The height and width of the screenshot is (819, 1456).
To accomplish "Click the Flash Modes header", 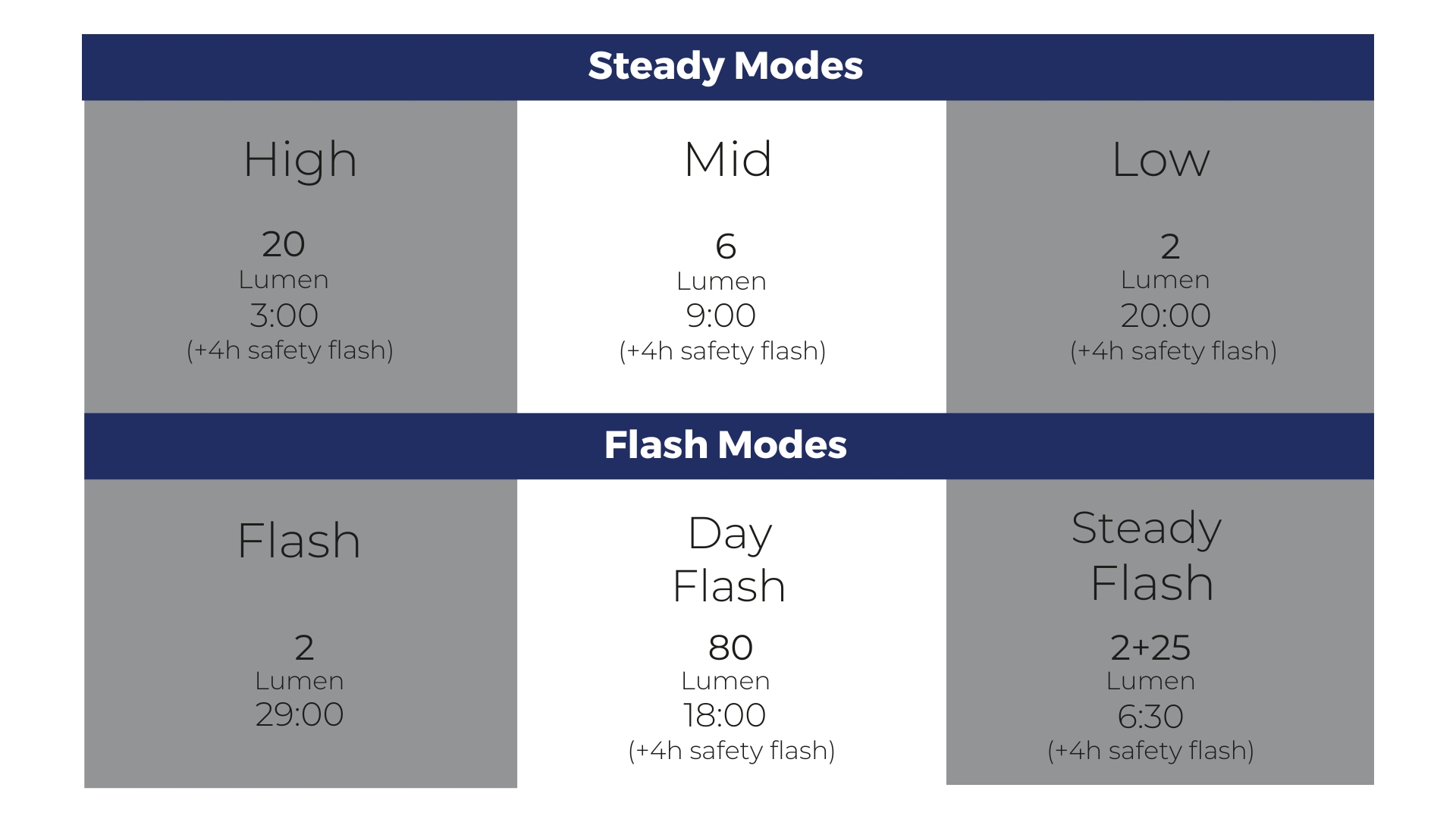I will (x=726, y=445).
